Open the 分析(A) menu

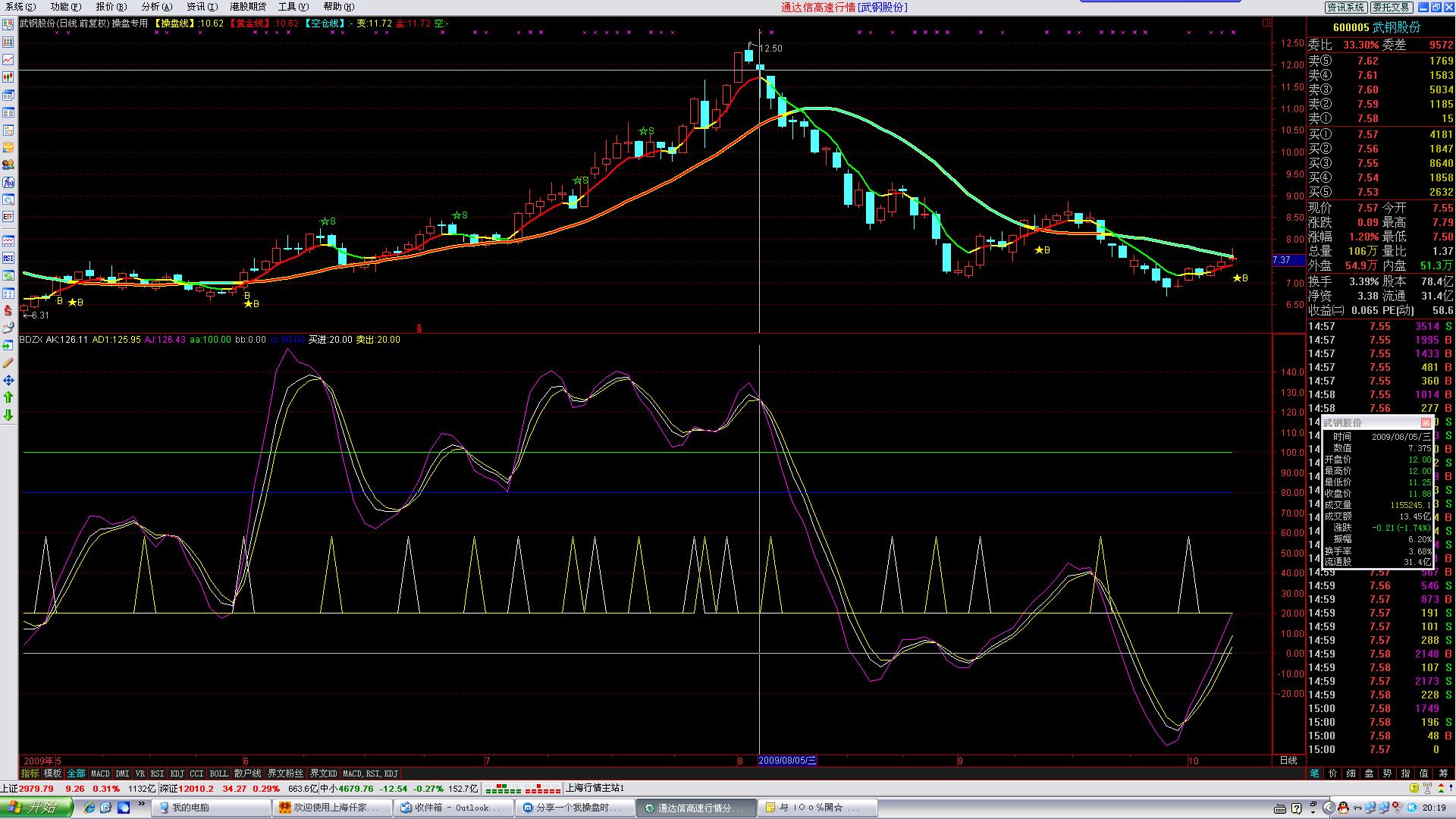click(x=156, y=7)
